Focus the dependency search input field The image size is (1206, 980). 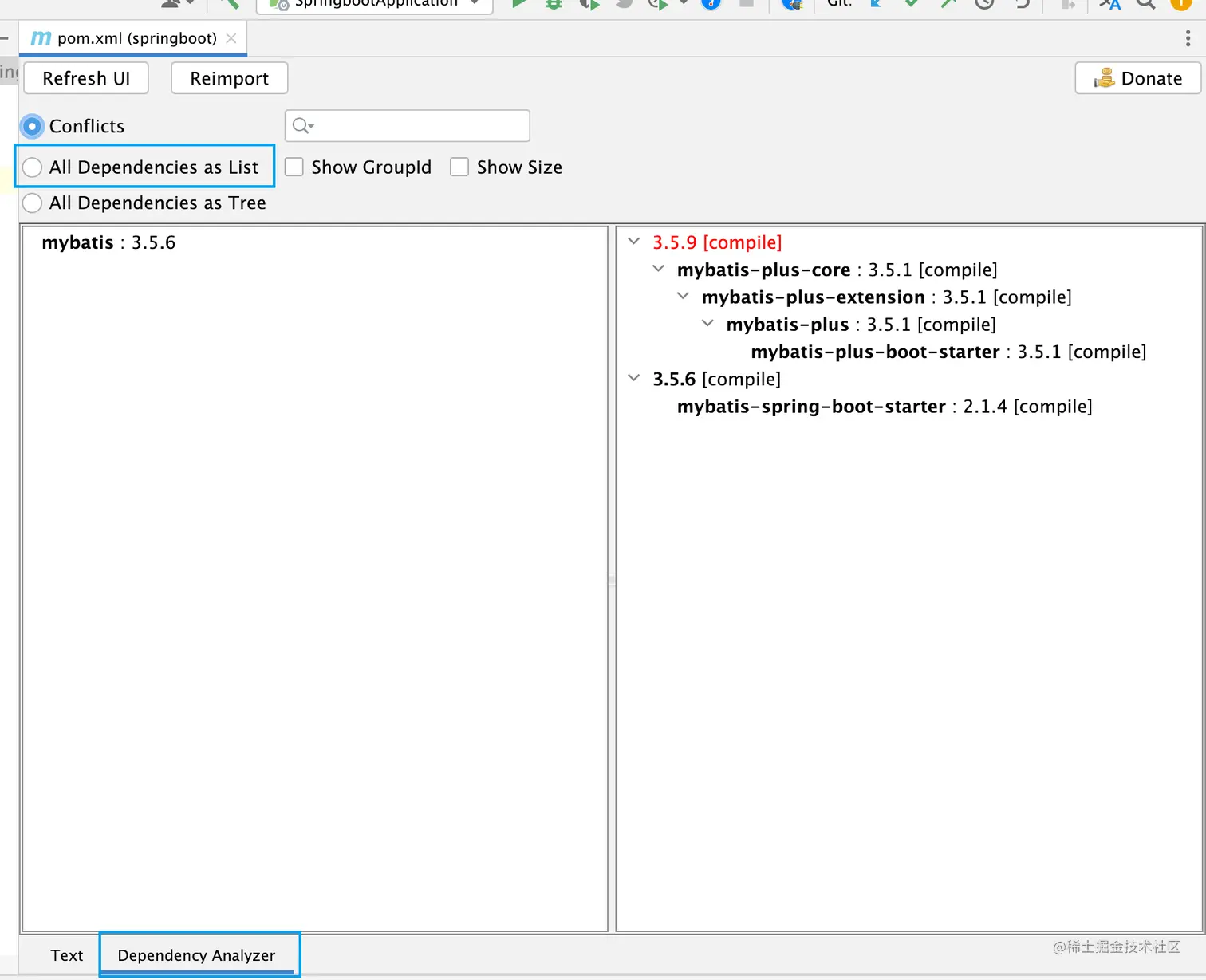point(408,126)
